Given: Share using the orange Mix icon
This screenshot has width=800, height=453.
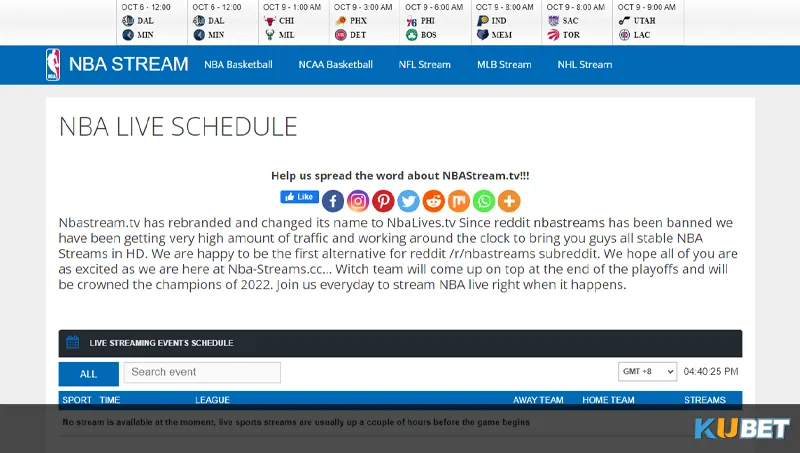Looking at the screenshot, I should pyautogui.click(x=459, y=201).
